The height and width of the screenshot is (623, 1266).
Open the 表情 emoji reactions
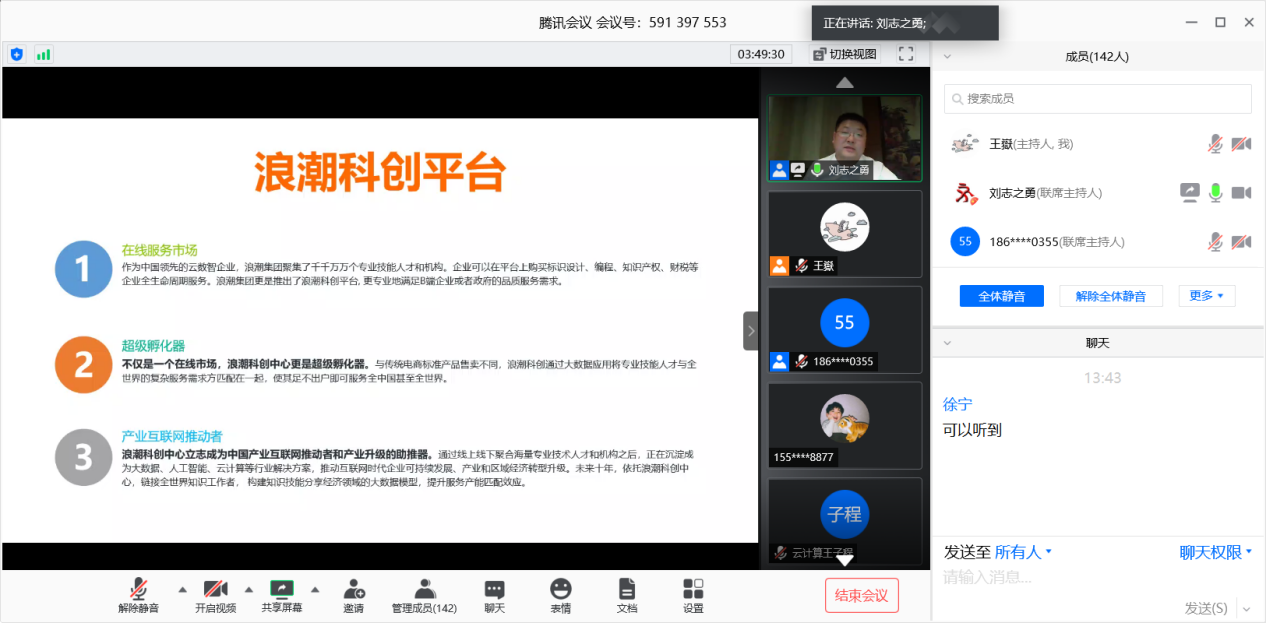coord(561,589)
